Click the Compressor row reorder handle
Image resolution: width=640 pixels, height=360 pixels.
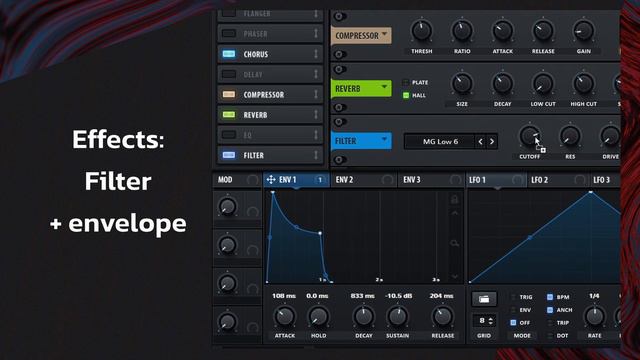click(316, 94)
